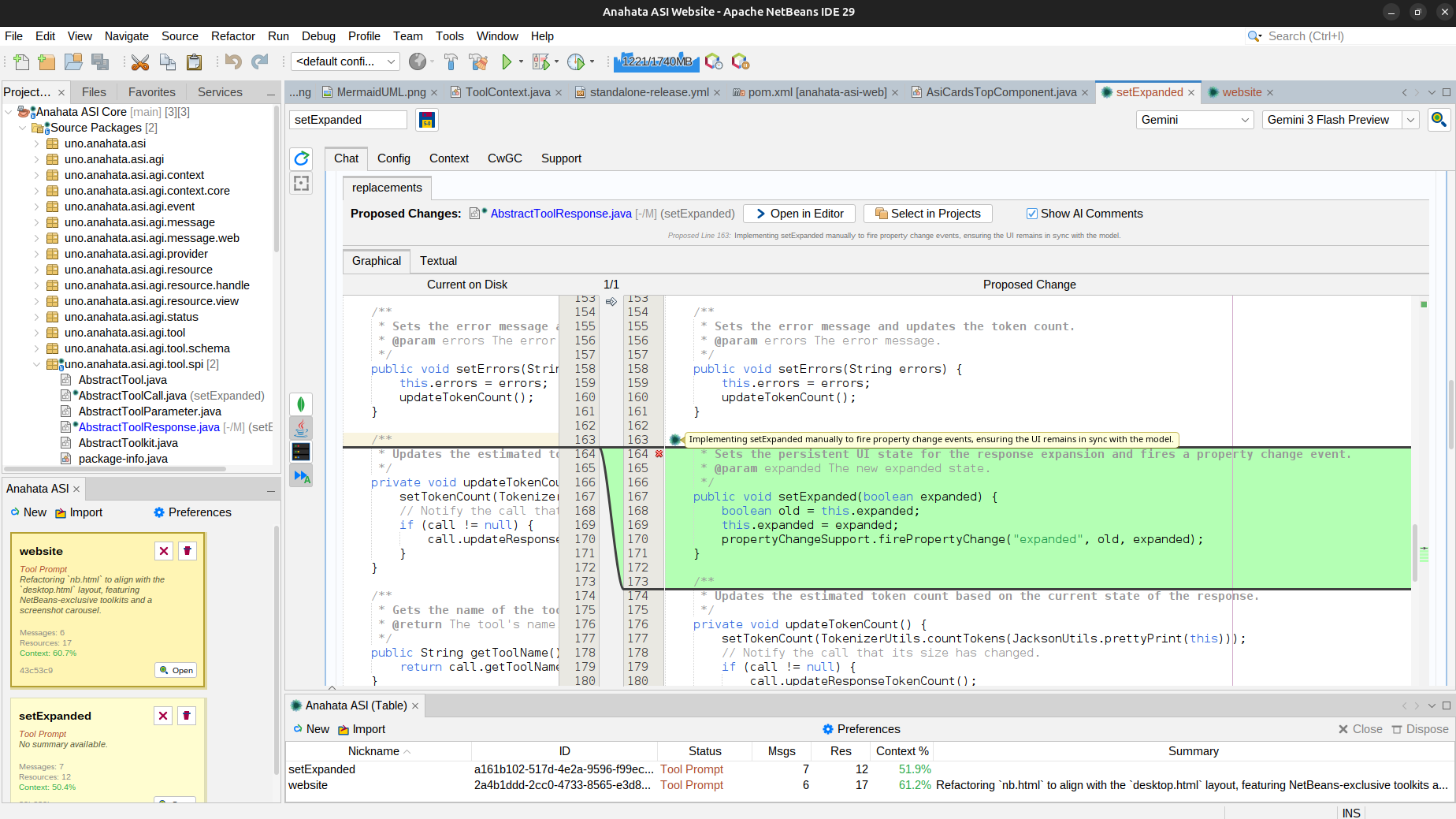Click the 1221/1740MB memory usage bar

click(656, 61)
